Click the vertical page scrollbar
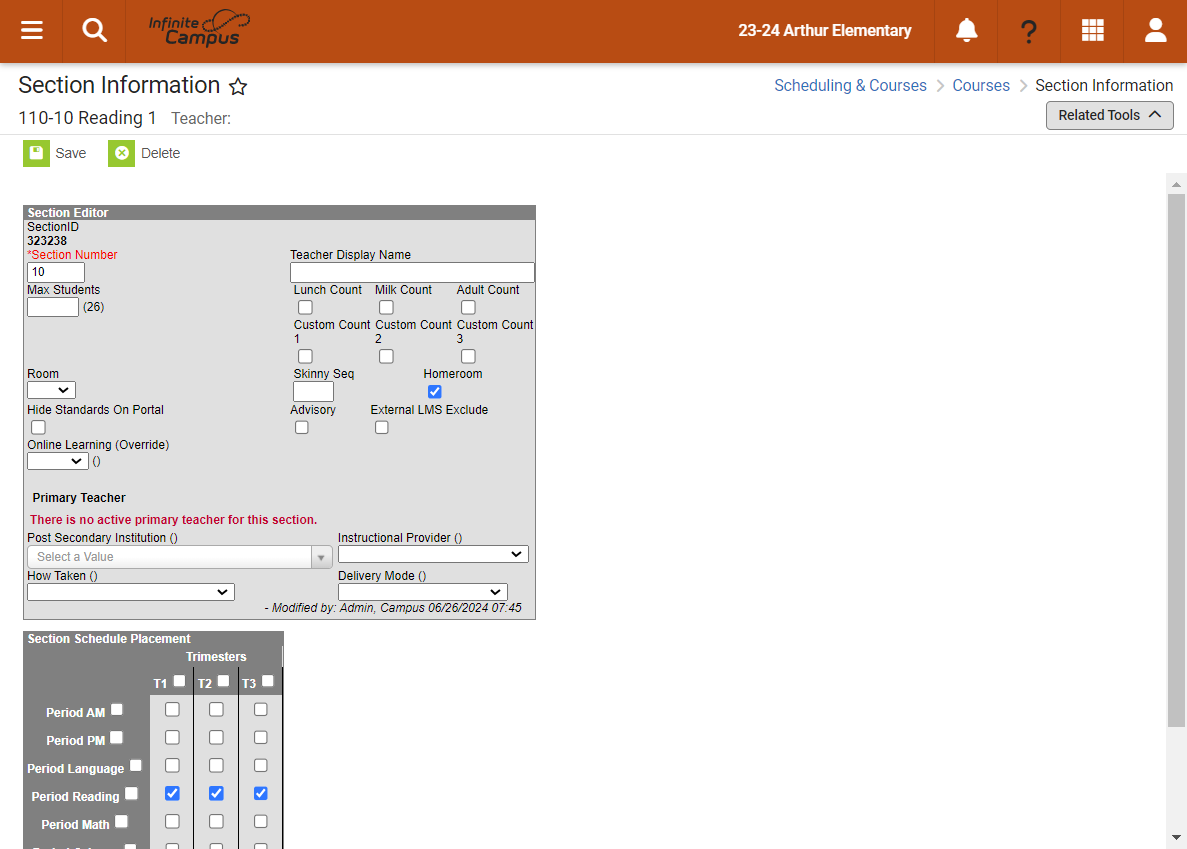Image resolution: width=1187 pixels, height=849 pixels. (1176, 460)
